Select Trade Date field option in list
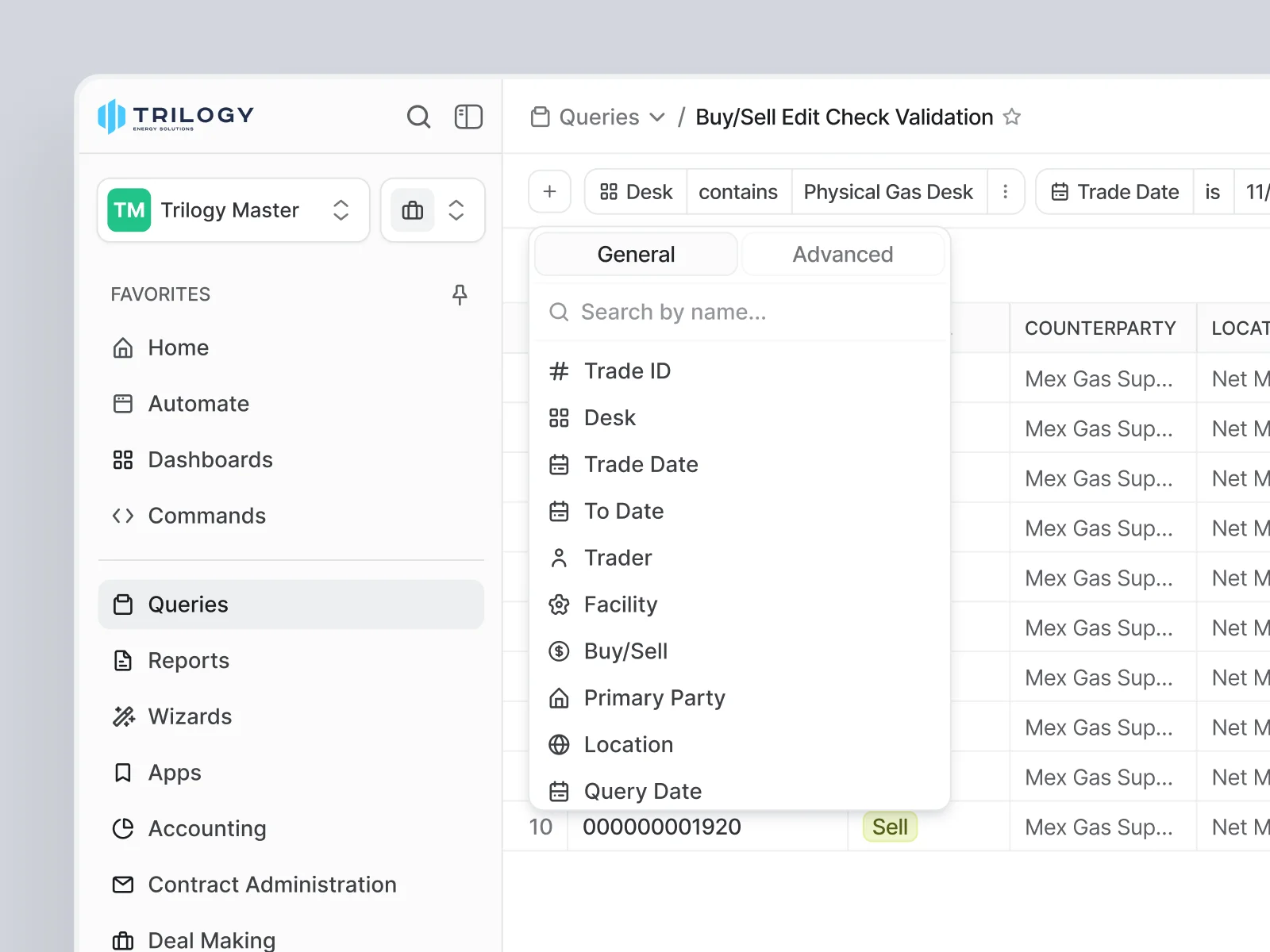The image size is (1270, 952). 740,465
